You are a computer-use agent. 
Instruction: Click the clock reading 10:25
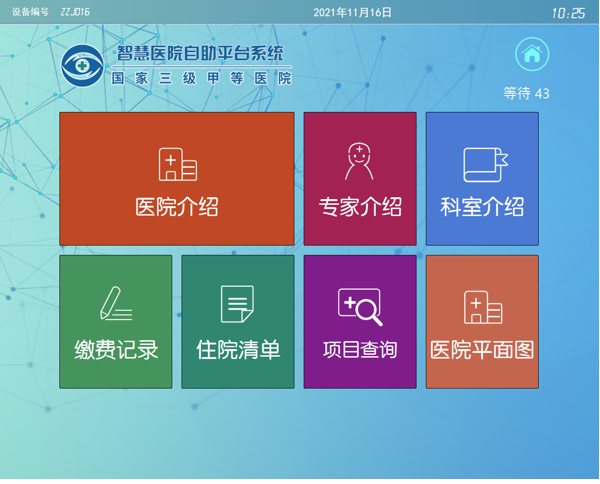[568, 13]
